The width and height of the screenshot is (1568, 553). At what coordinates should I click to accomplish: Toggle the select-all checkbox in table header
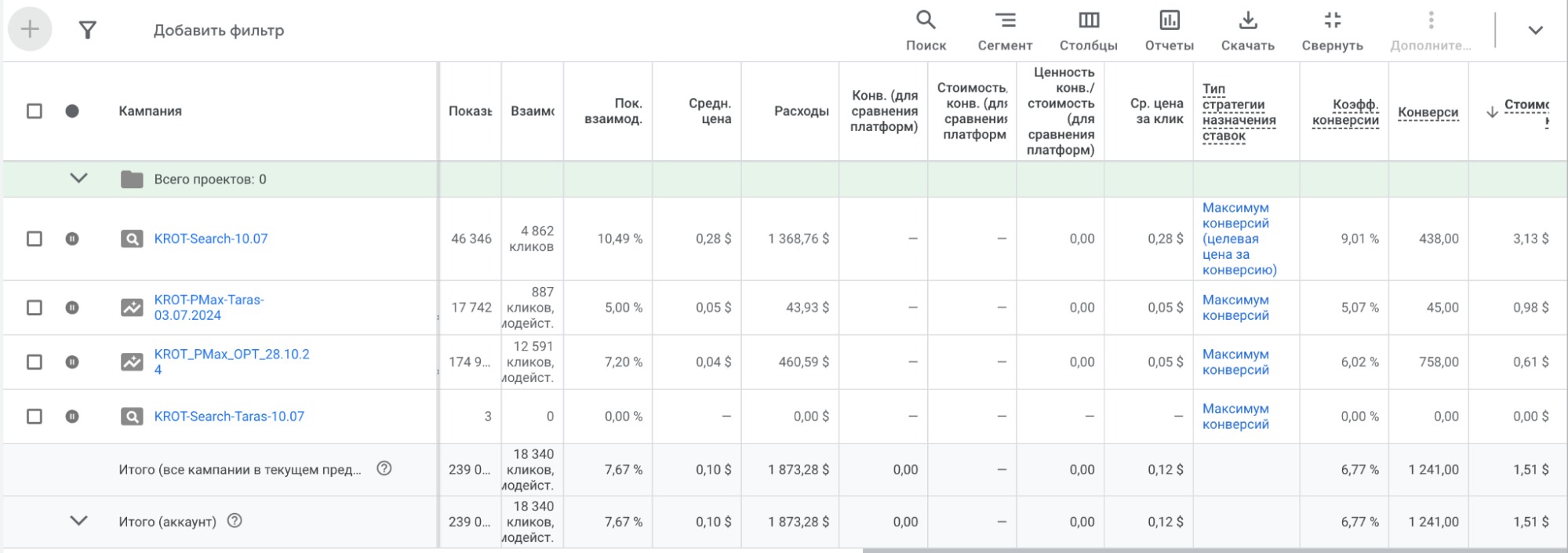(x=35, y=111)
